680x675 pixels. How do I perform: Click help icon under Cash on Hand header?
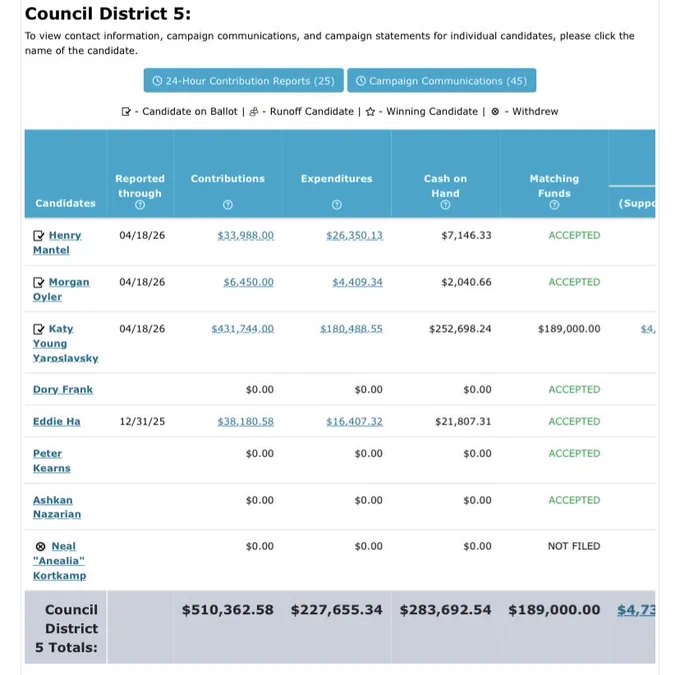(445, 205)
